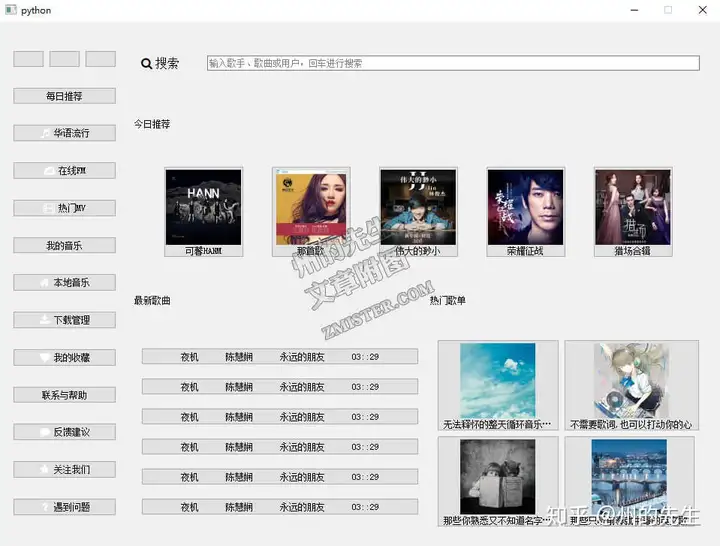Select the 那首歌 album cover
Image resolution: width=720 pixels, height=546 pixels.
coord(311,212)
